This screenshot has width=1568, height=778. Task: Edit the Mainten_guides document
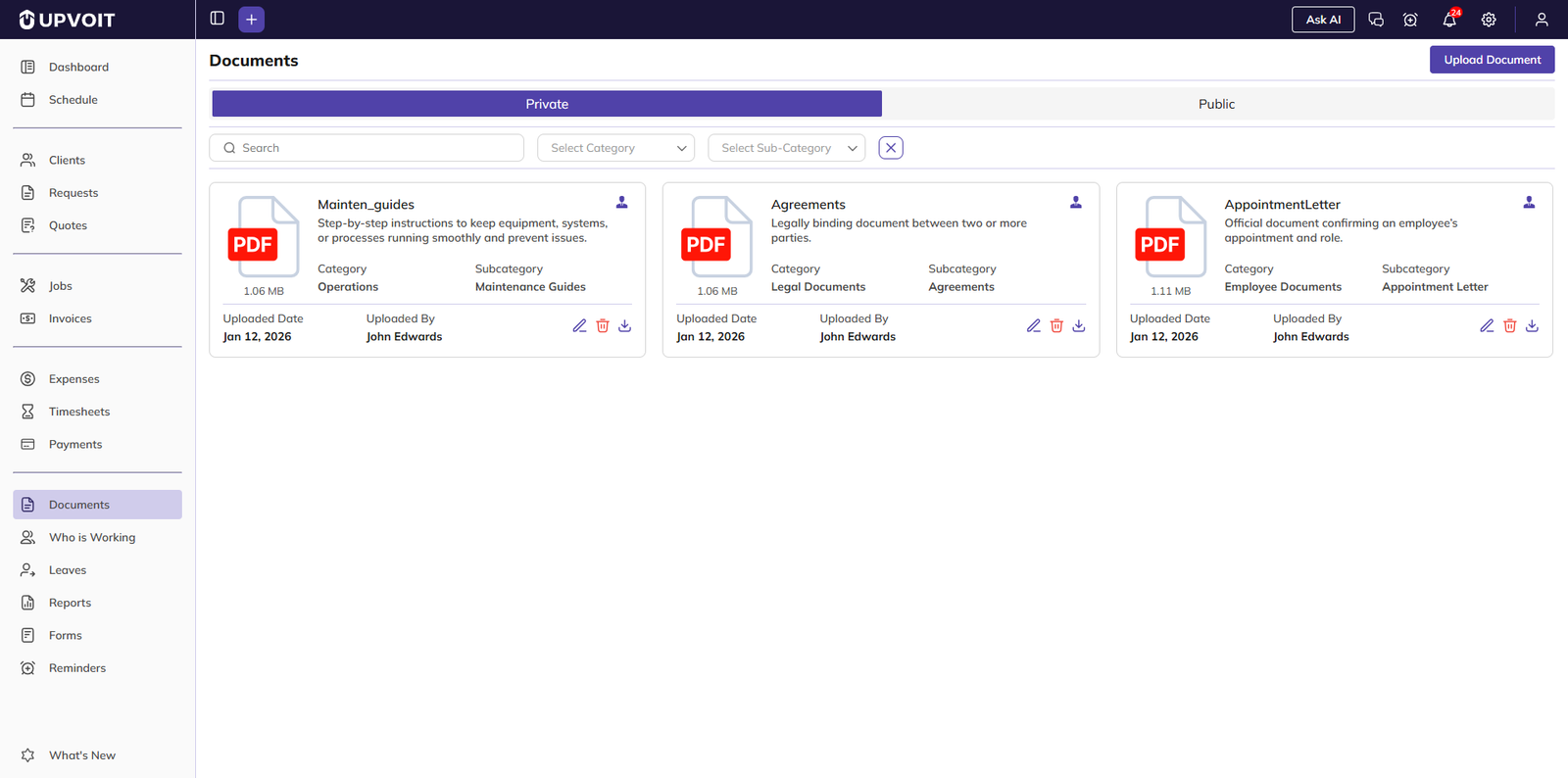pyautogui.click(x=579, y=326)
